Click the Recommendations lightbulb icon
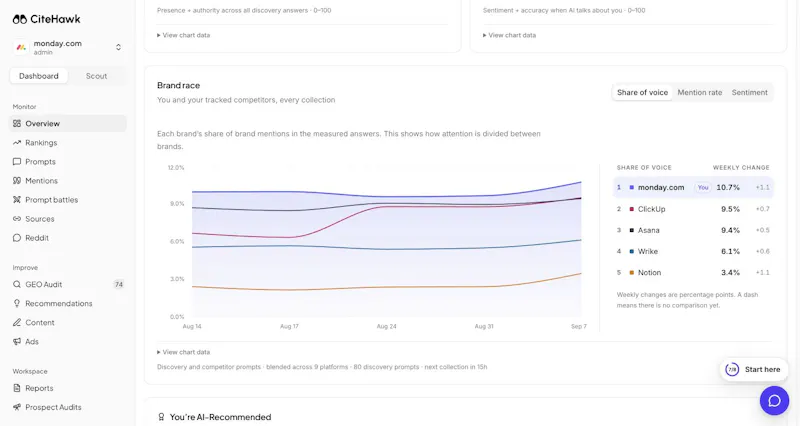The height and width of the screenshot is (426, 800). (17, 304)
